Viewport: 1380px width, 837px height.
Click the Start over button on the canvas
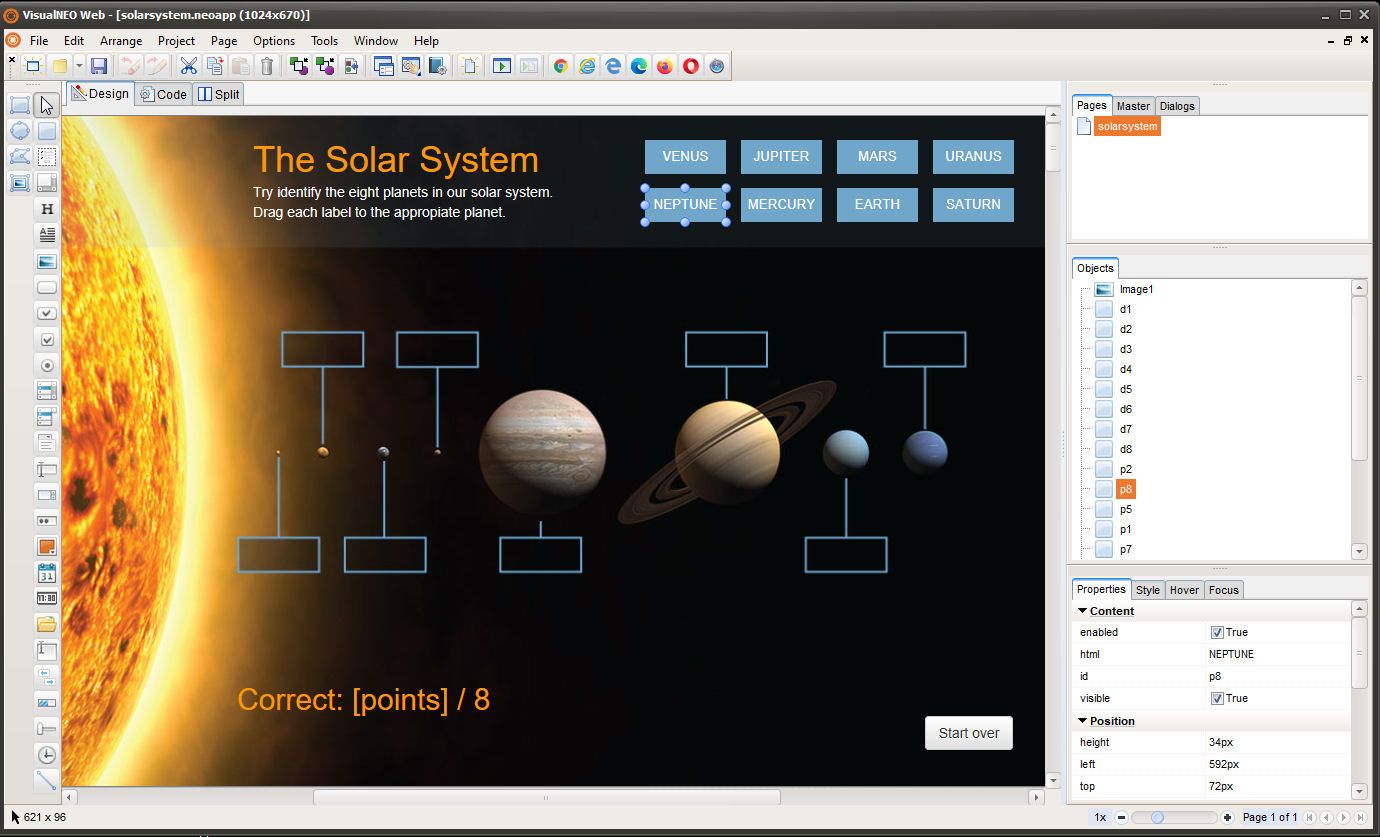pos(968,733)
